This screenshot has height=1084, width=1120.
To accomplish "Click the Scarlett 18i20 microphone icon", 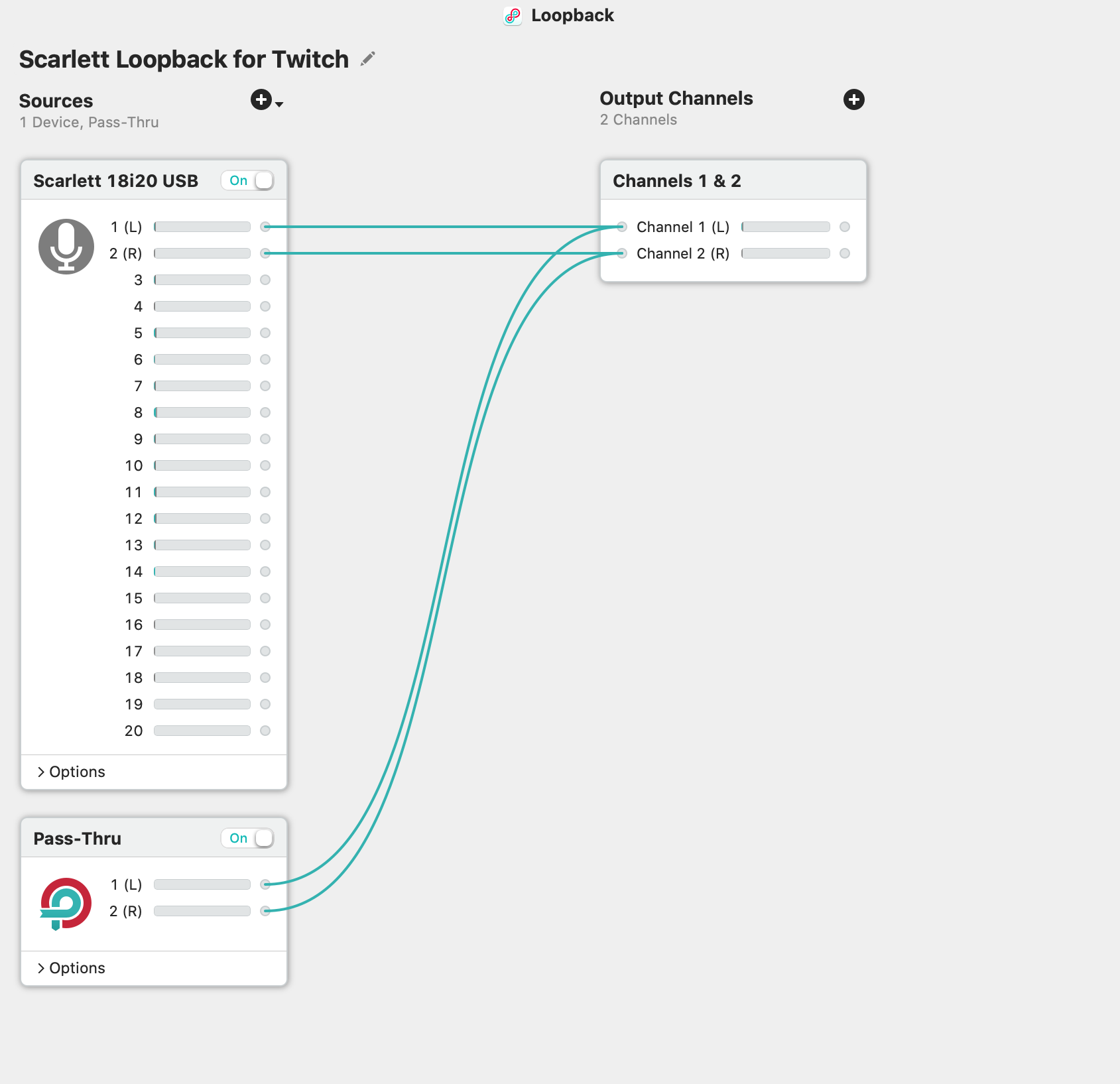I will [66, 247].
